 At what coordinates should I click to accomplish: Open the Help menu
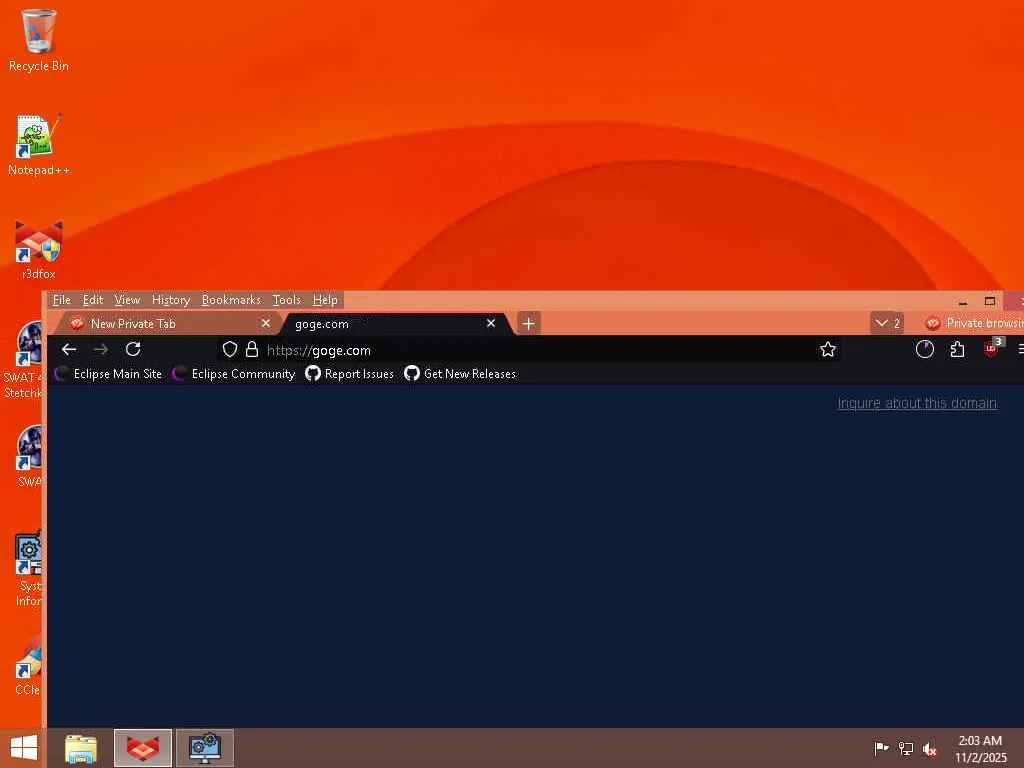pos(325,300)
